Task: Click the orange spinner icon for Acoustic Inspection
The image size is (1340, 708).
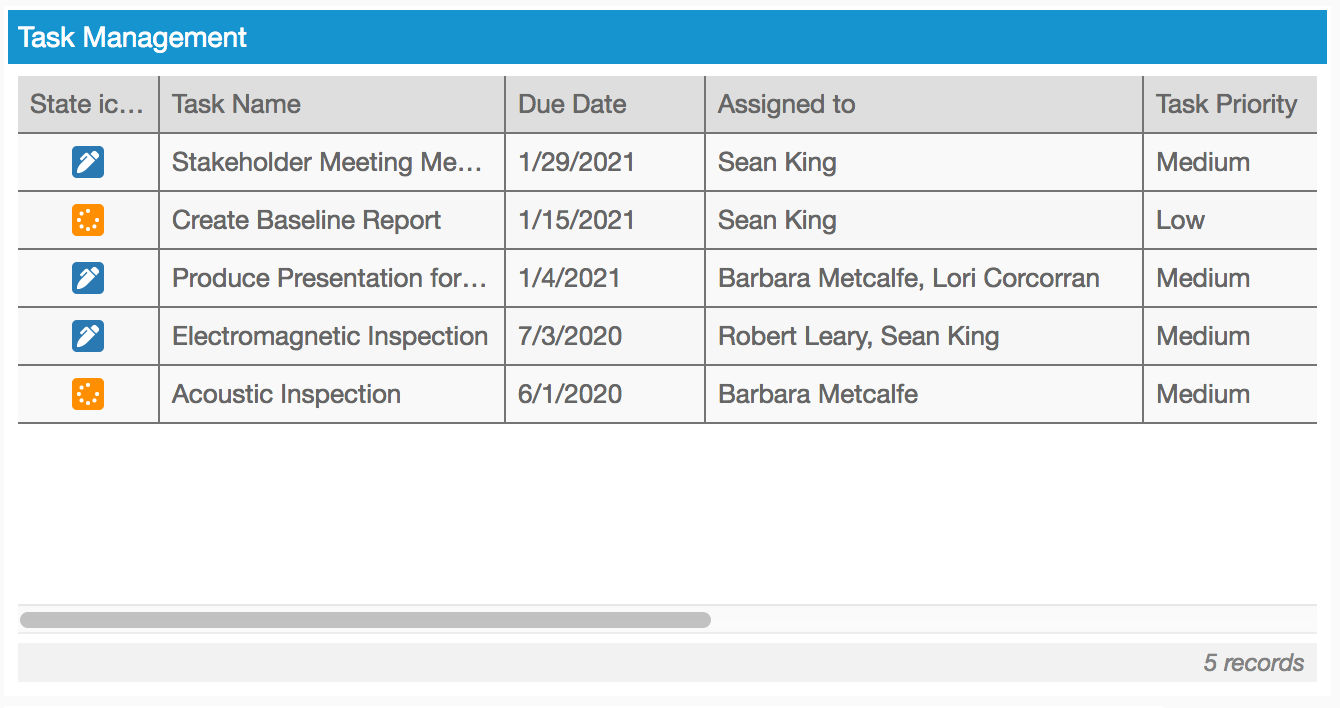Action: (88, 394)
